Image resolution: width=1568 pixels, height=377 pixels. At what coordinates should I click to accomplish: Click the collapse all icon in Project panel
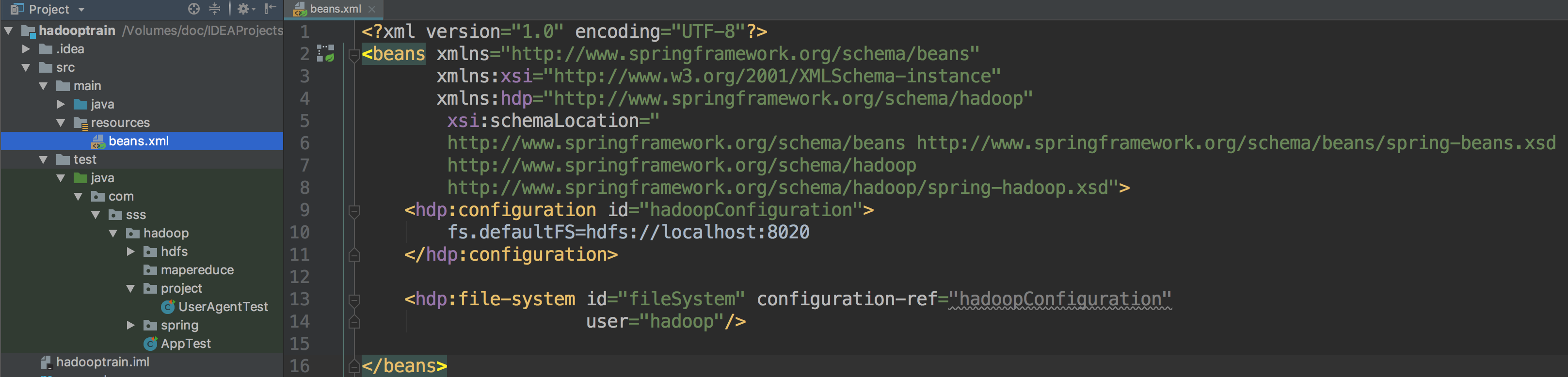(x=215, y=9)
